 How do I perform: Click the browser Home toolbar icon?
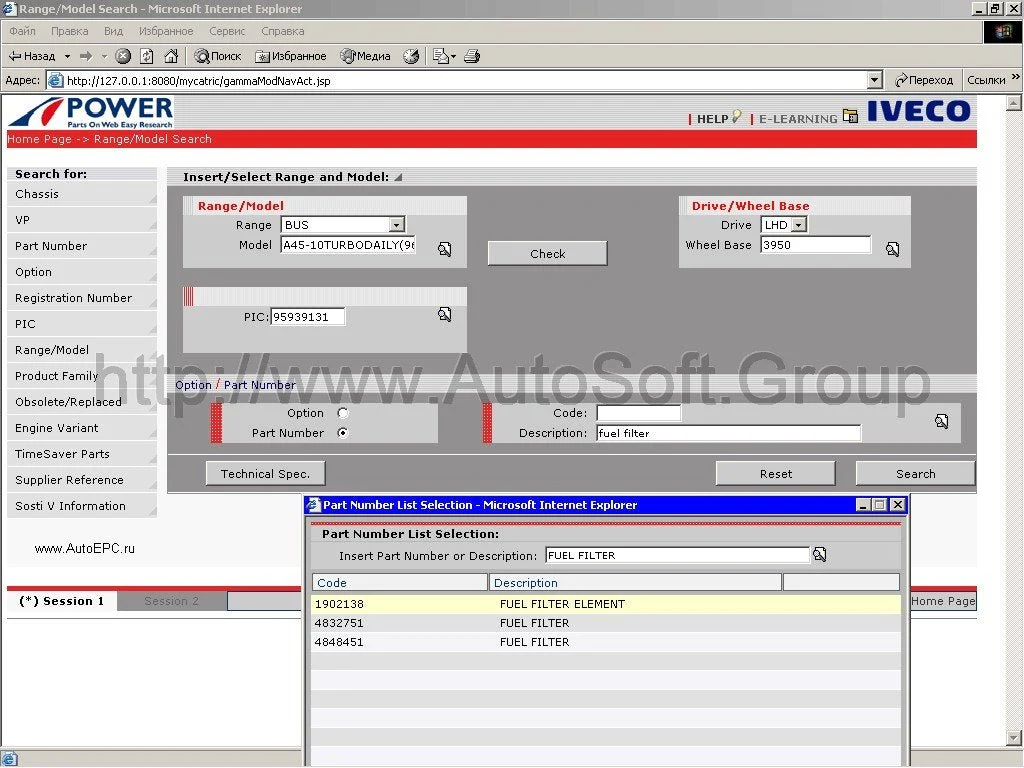click(x=171, y=56)
